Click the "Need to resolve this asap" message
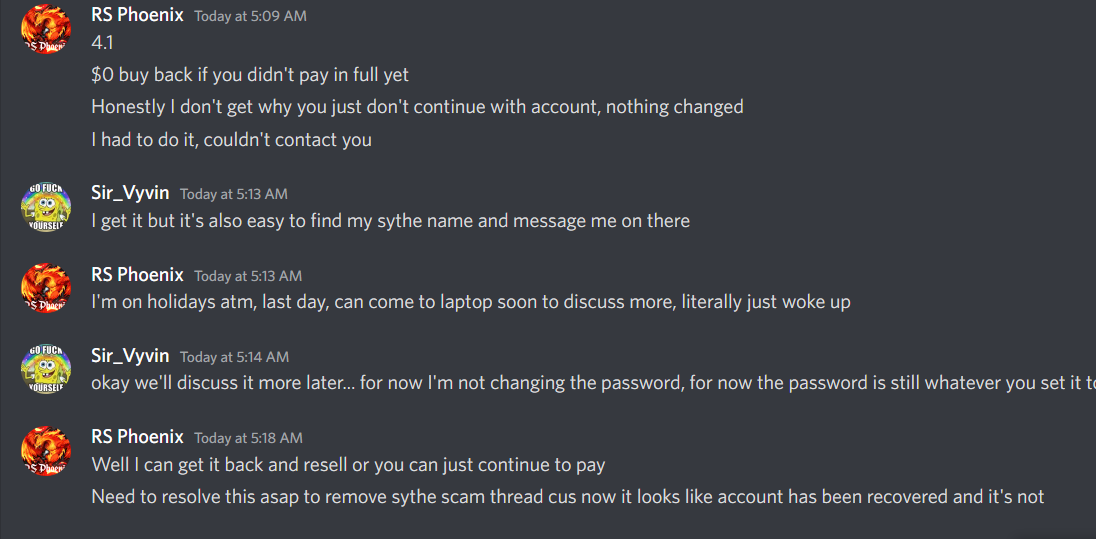The height and width of the screenshot is (539, 1096). (567, 497)
